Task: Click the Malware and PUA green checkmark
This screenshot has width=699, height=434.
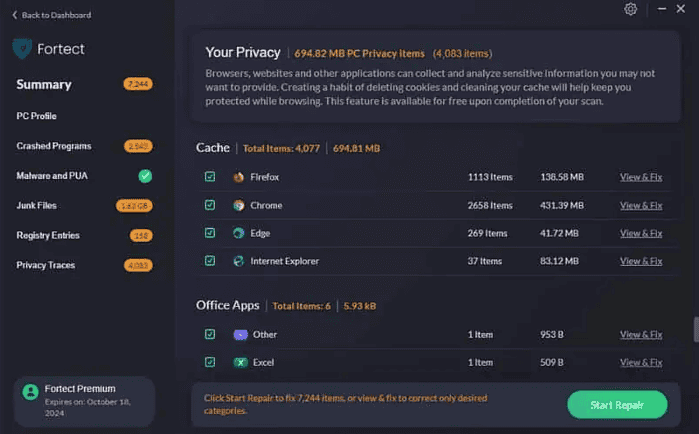Action: pos(145,176)
